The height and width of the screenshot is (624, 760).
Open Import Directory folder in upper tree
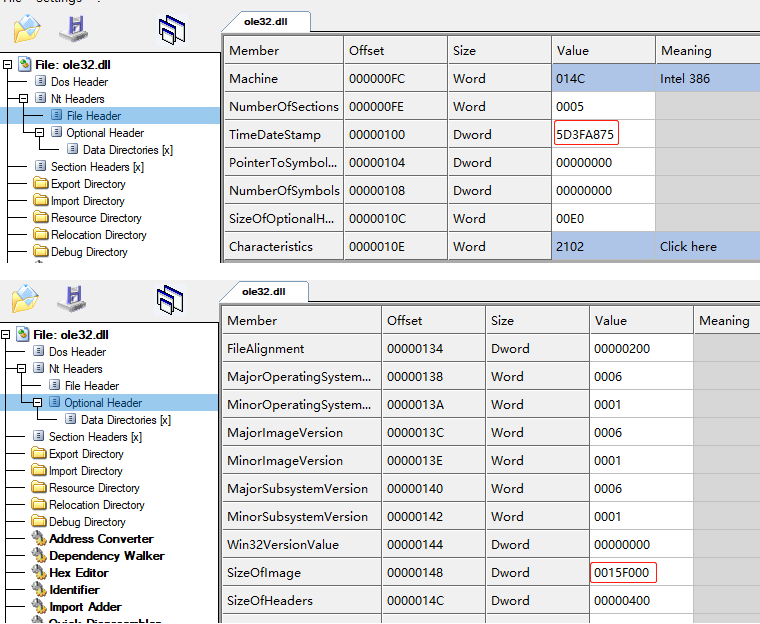[88, 201]
